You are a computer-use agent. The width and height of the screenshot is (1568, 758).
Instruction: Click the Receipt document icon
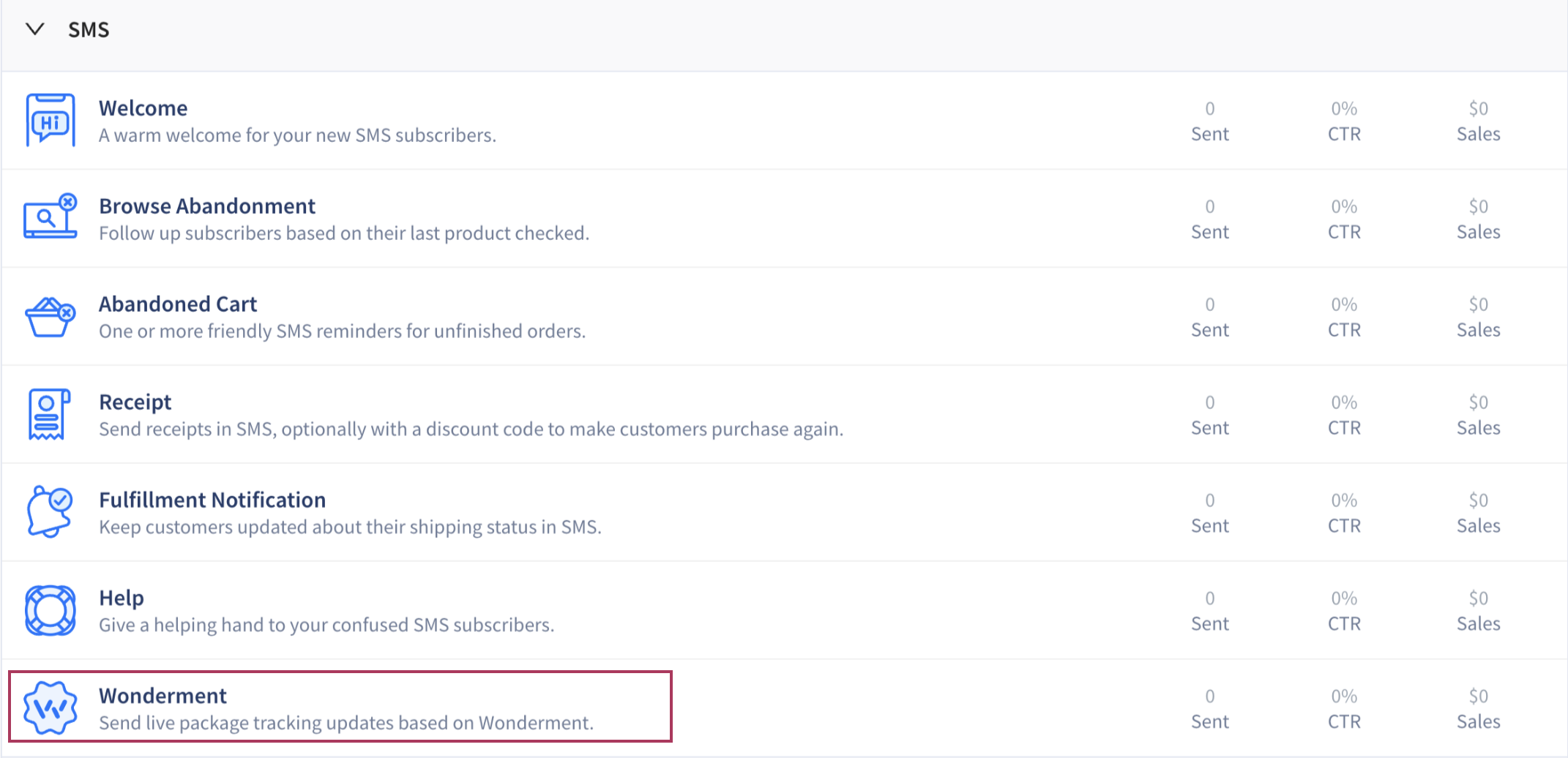point(49,414)
